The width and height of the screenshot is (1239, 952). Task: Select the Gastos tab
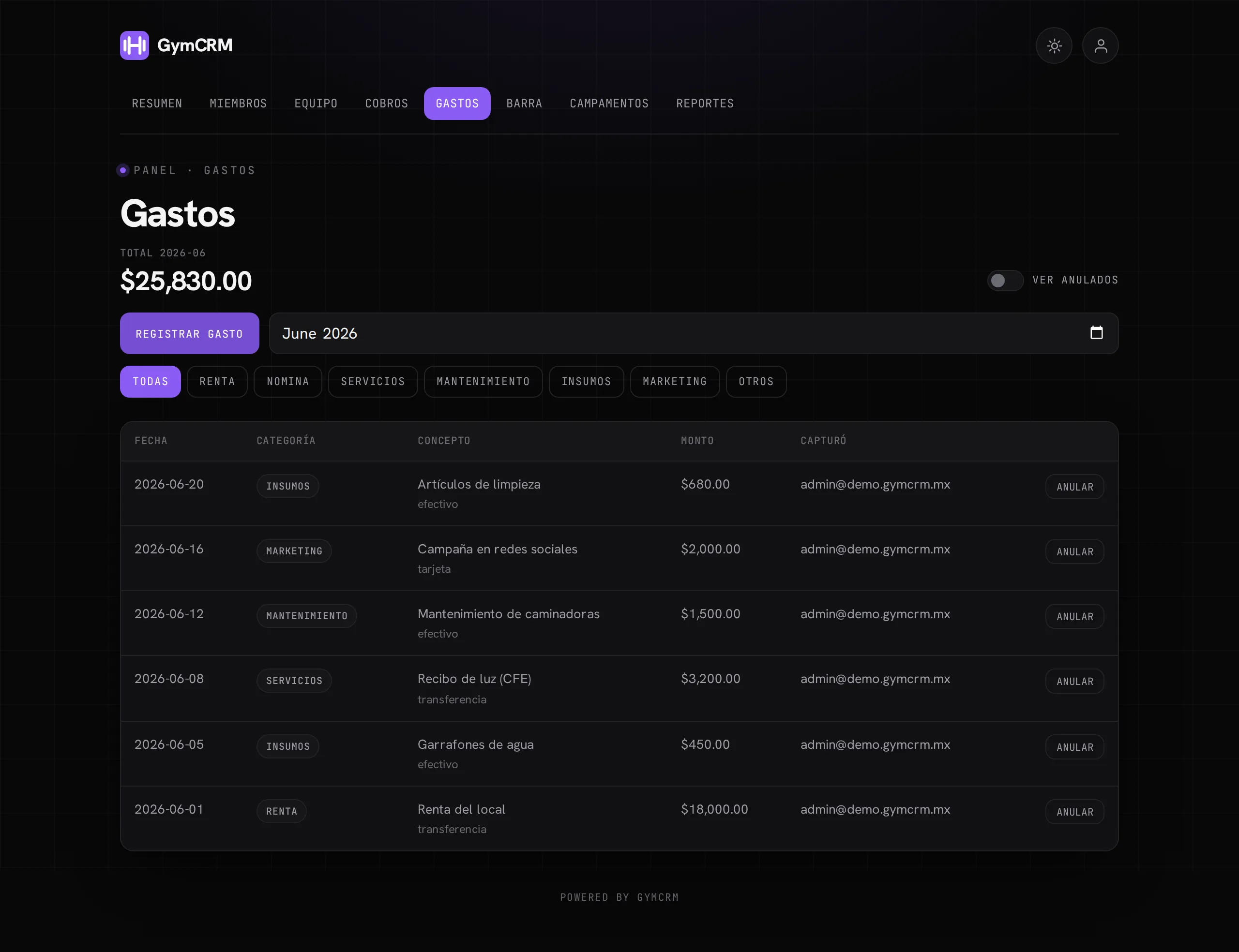(x=457, y=104)
